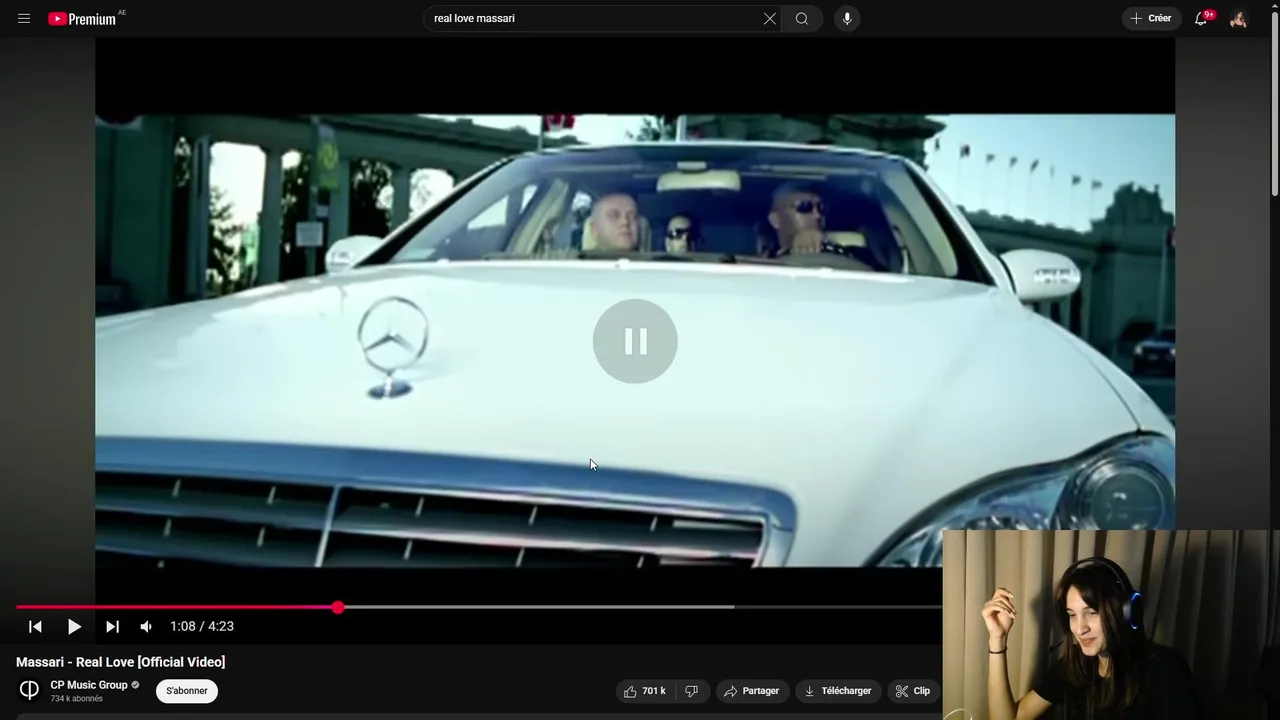Like the video (701 k)

pyautogui.click(x=644, y=691)
